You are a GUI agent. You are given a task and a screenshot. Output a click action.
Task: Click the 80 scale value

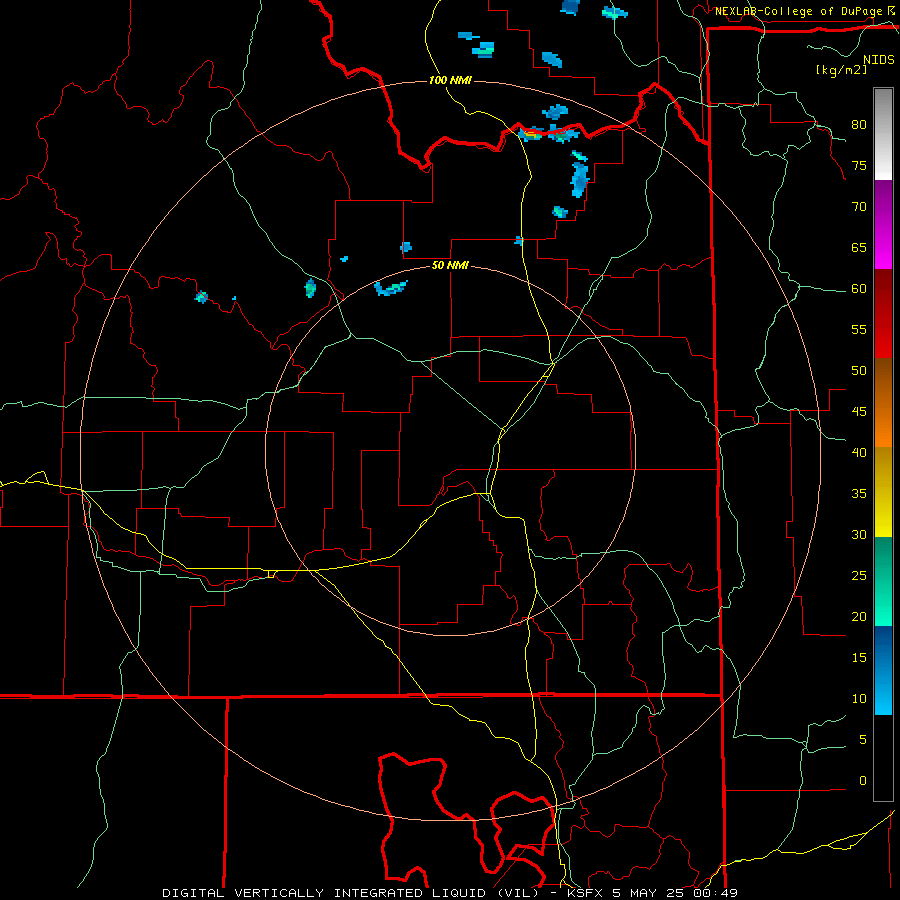coord(859,125)
